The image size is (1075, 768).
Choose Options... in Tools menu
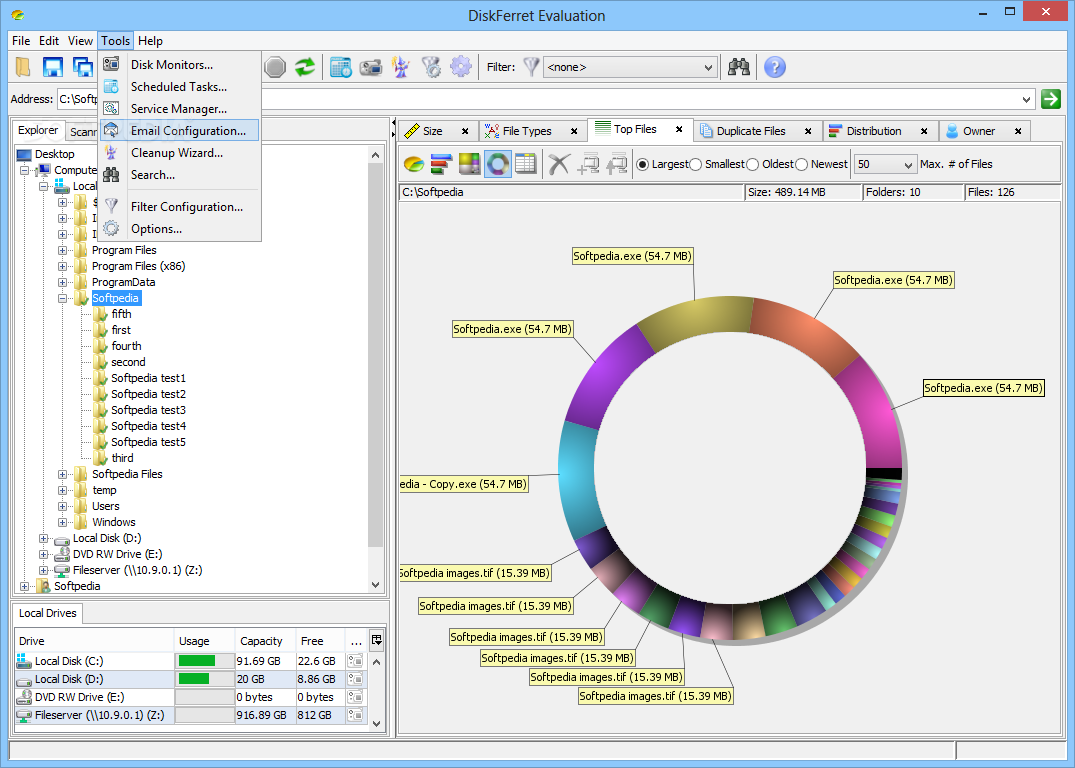180,229
